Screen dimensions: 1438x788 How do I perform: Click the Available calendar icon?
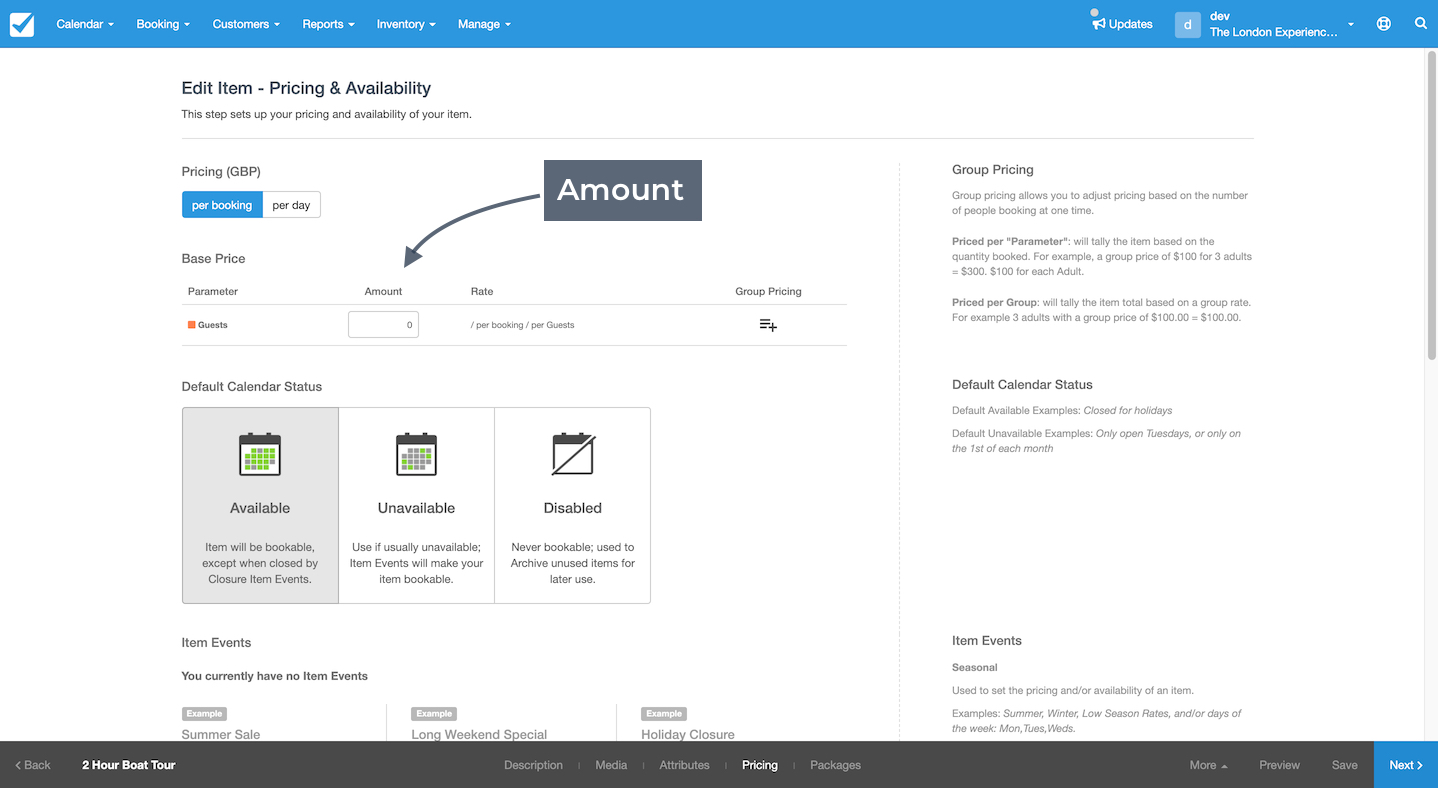coord(260,454)
